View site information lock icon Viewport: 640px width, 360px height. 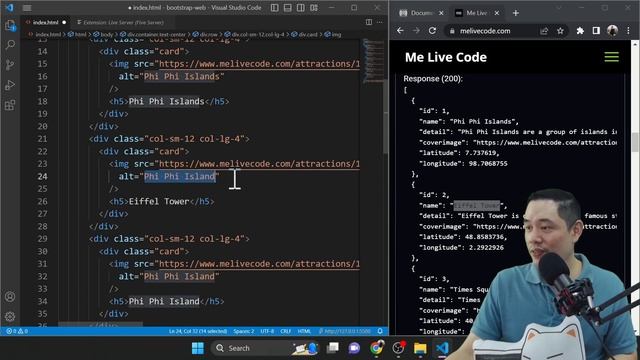tap(452, 31)
